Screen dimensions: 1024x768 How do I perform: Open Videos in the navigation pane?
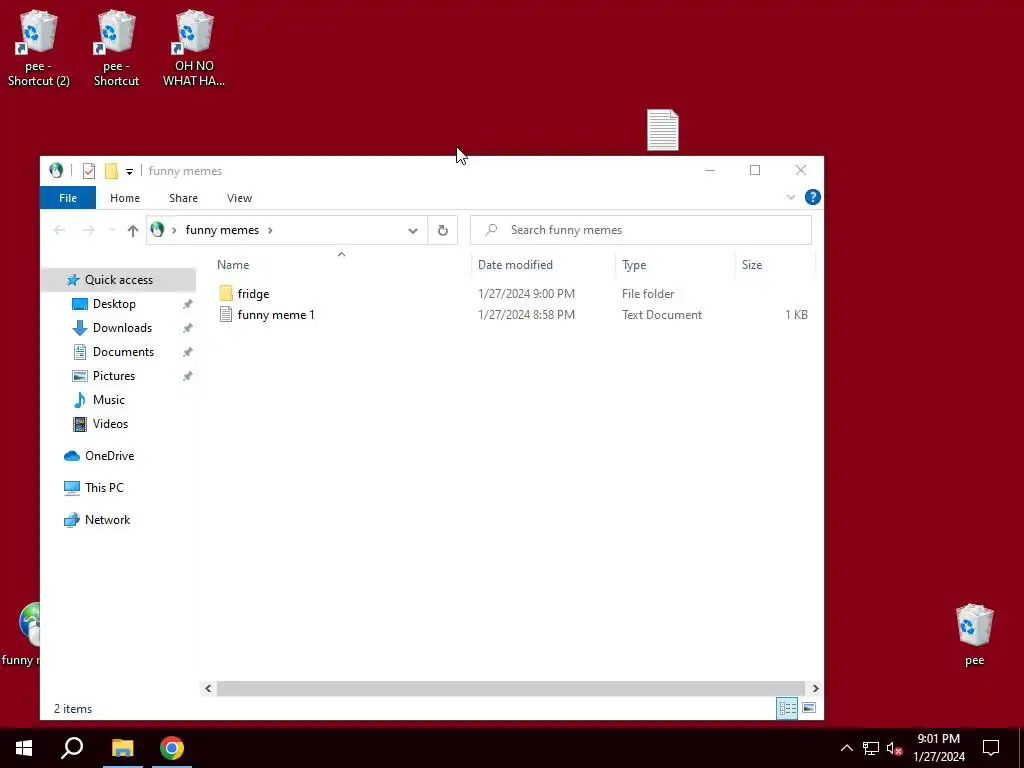pos(110,424)
